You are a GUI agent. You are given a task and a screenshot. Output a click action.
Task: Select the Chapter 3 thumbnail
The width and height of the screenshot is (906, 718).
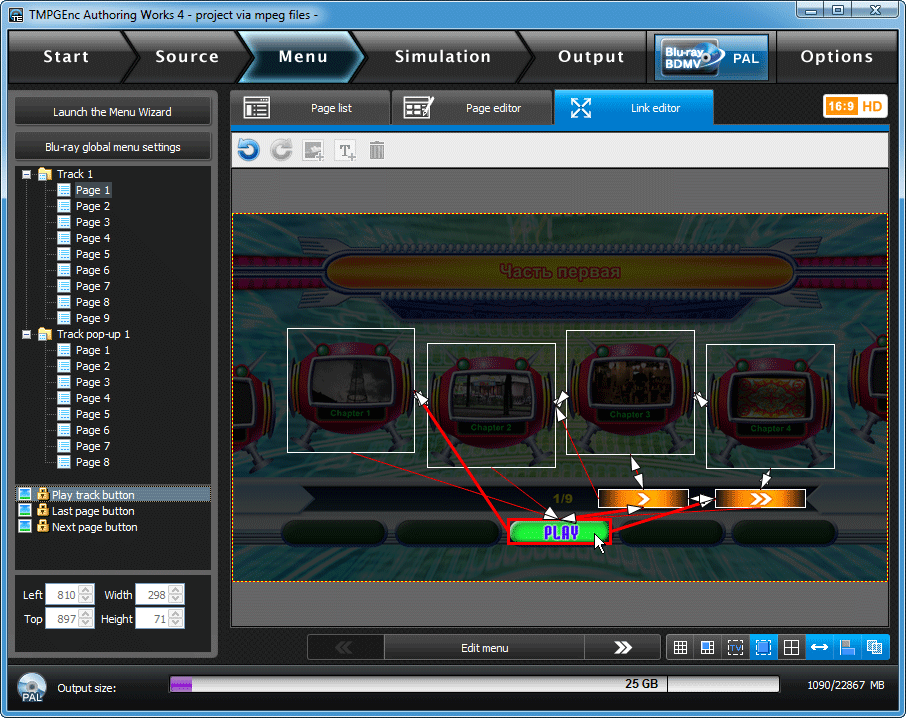[x=630, y=393]
